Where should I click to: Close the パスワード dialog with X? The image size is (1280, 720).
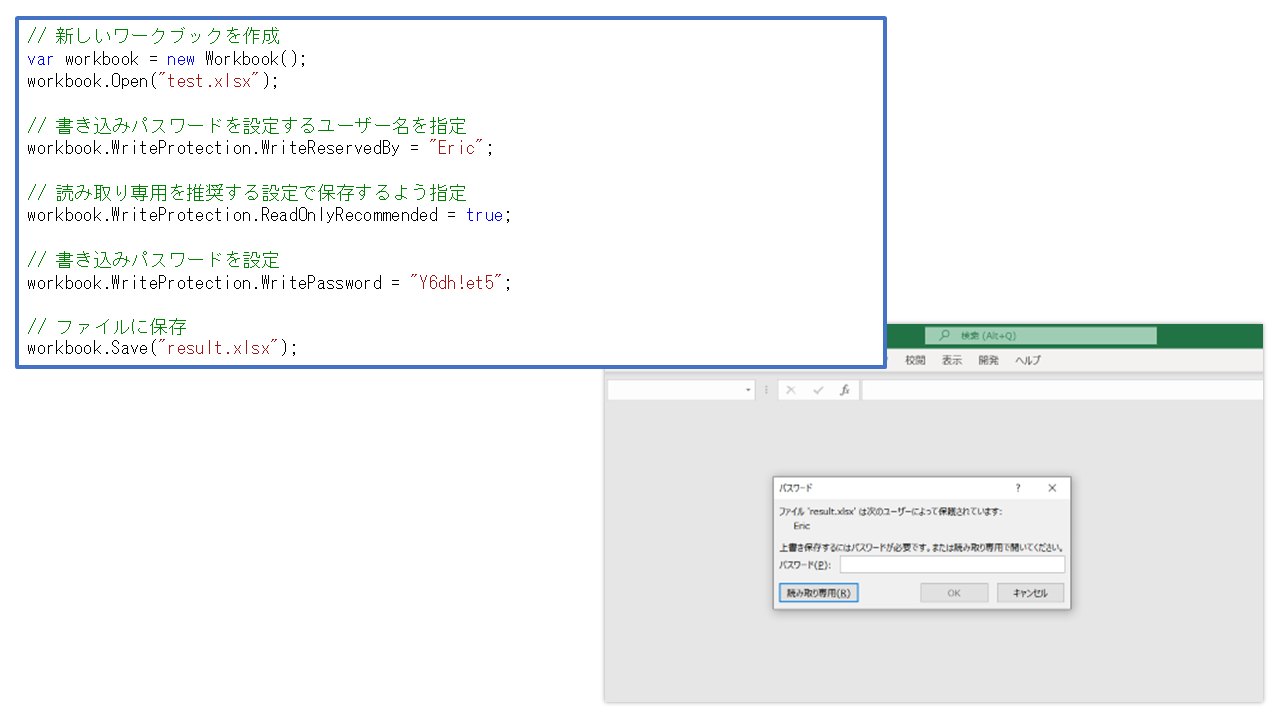pos(1052,488)
